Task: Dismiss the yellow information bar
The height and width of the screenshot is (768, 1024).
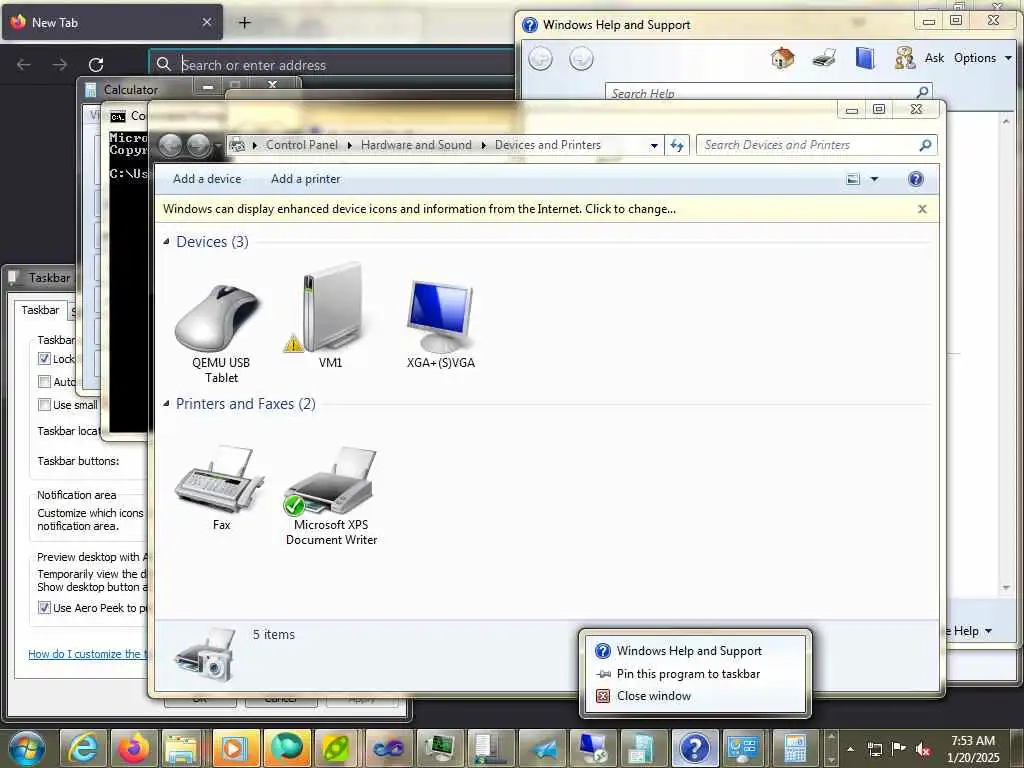Action: (x=922, y=209)
